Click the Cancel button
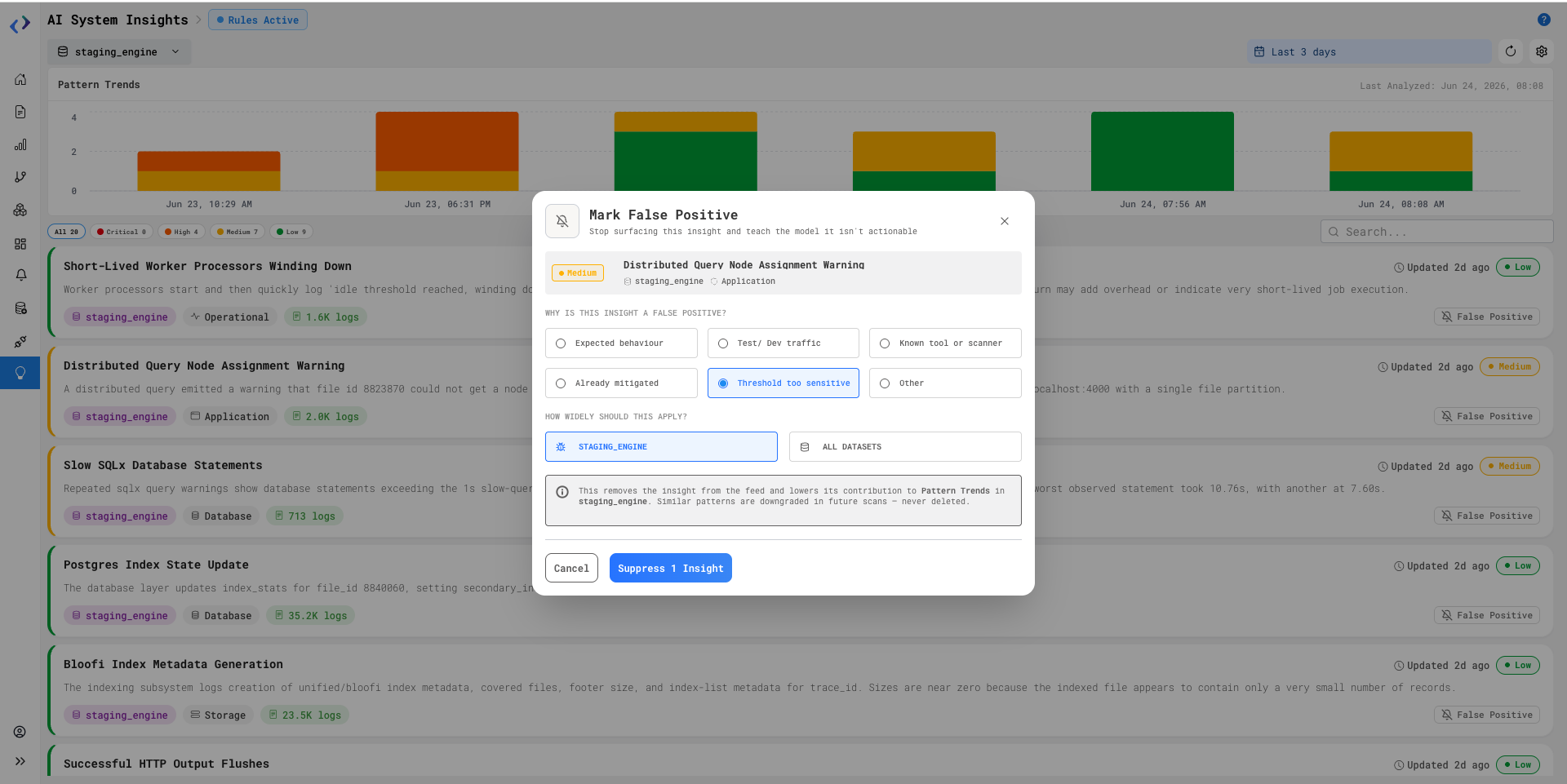This screenshot has height=784, width=1567. pyautogui.click(x=571, y=569)
